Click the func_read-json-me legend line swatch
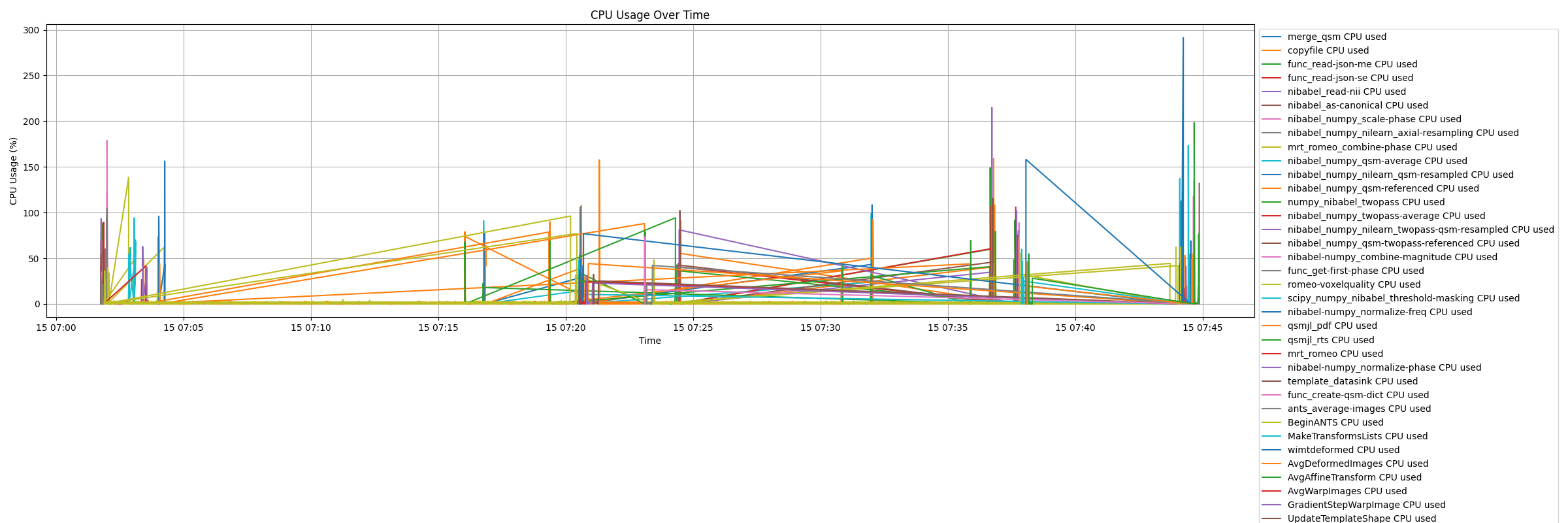The image size is (1568, 523). click(x=1271, y=65)
